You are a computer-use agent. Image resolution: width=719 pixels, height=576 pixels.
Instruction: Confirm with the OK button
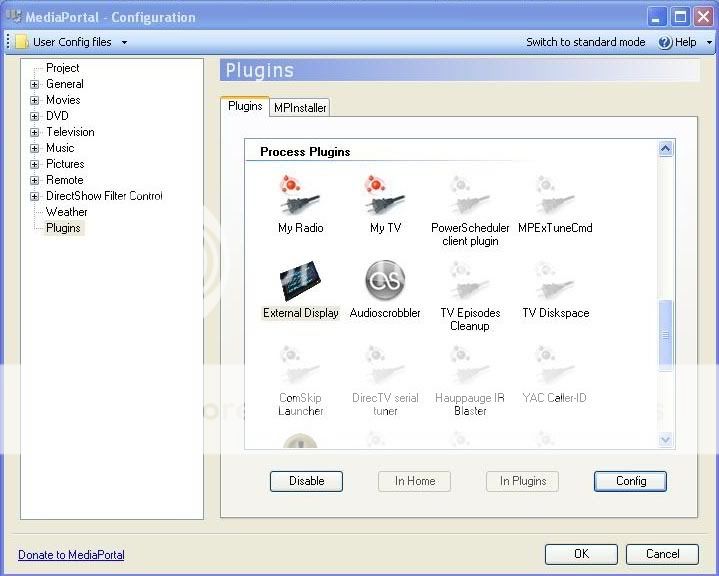click(x=581, y=554)
